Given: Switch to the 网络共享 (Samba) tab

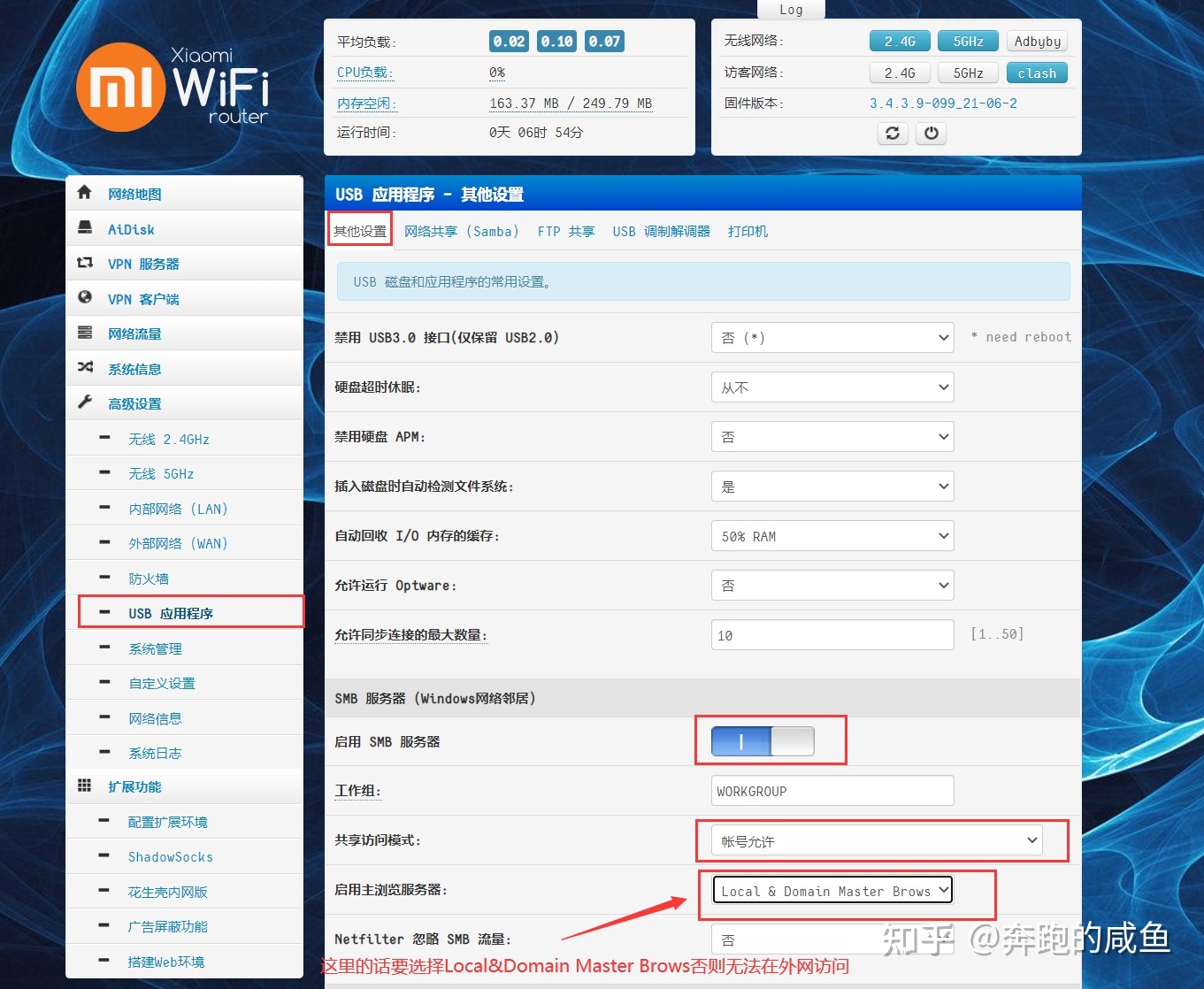Looking at the screenshot, I should tap(461, 231).
